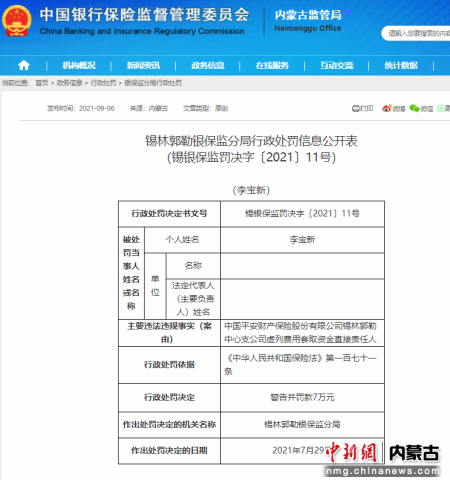
Task: Click the 中新网 内蒙古 watermark logo
Action: pos(382,459)
